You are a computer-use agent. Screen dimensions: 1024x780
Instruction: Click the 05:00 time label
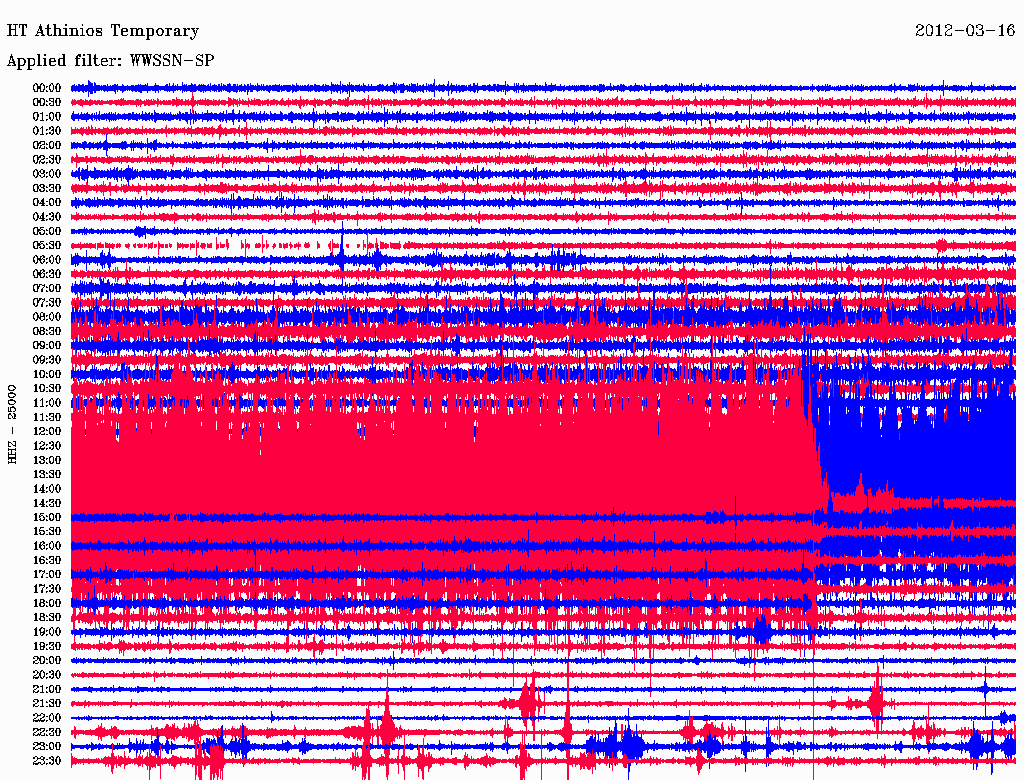[x=47, y=231]
